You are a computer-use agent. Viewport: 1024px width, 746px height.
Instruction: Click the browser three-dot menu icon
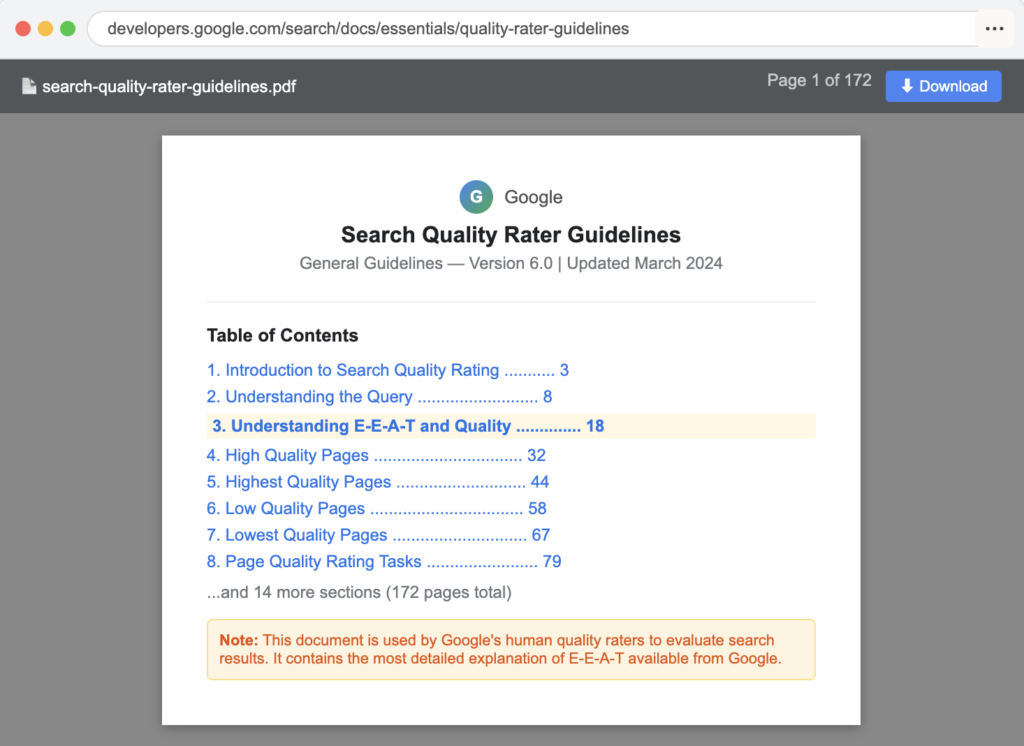[994, 29]
